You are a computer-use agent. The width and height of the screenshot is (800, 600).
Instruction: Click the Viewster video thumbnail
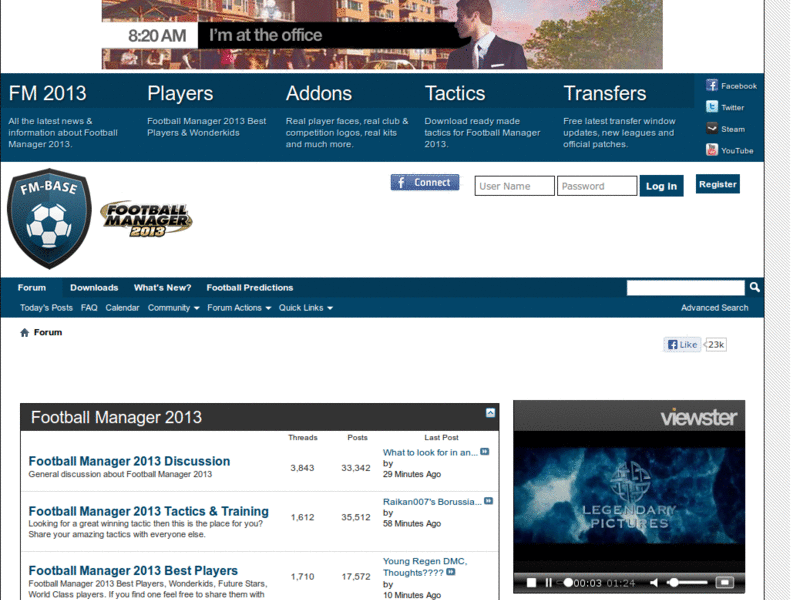(x=629, y=495)
